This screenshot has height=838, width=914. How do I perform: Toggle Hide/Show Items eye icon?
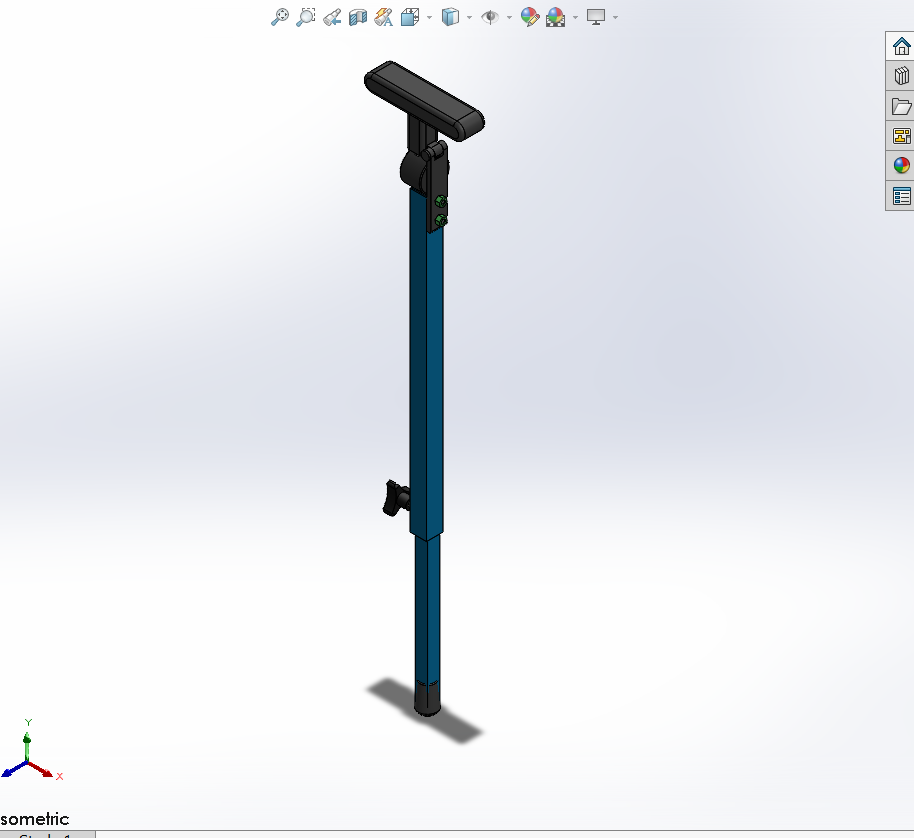(x=490, y=17)
